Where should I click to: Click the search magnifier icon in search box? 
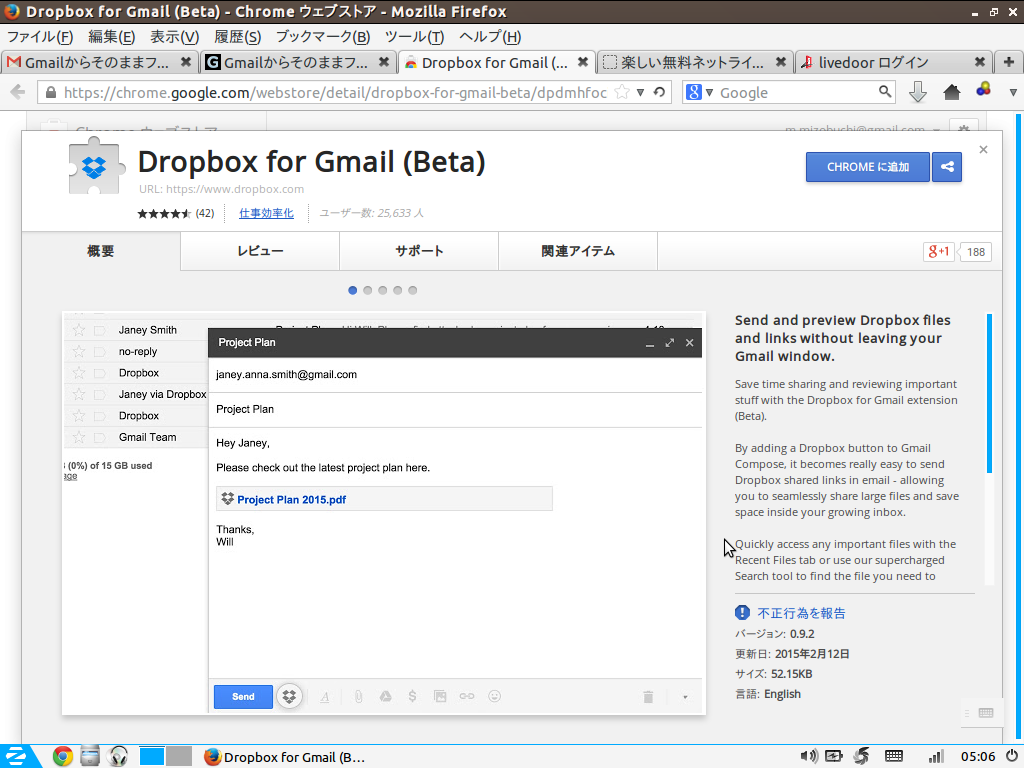pyautogui.click(x=885, y=91)
